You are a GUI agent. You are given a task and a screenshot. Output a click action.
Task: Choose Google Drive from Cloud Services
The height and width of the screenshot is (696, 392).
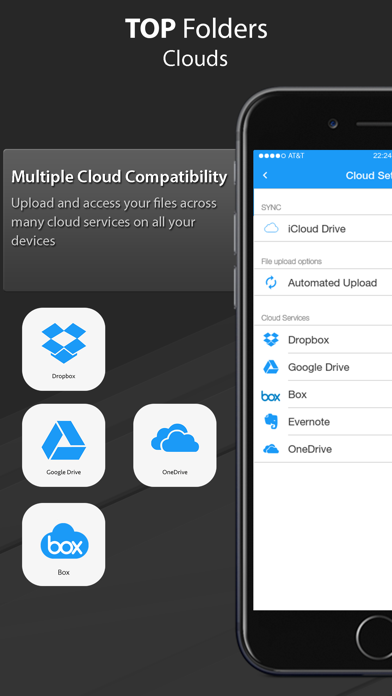tap(323, 367)
